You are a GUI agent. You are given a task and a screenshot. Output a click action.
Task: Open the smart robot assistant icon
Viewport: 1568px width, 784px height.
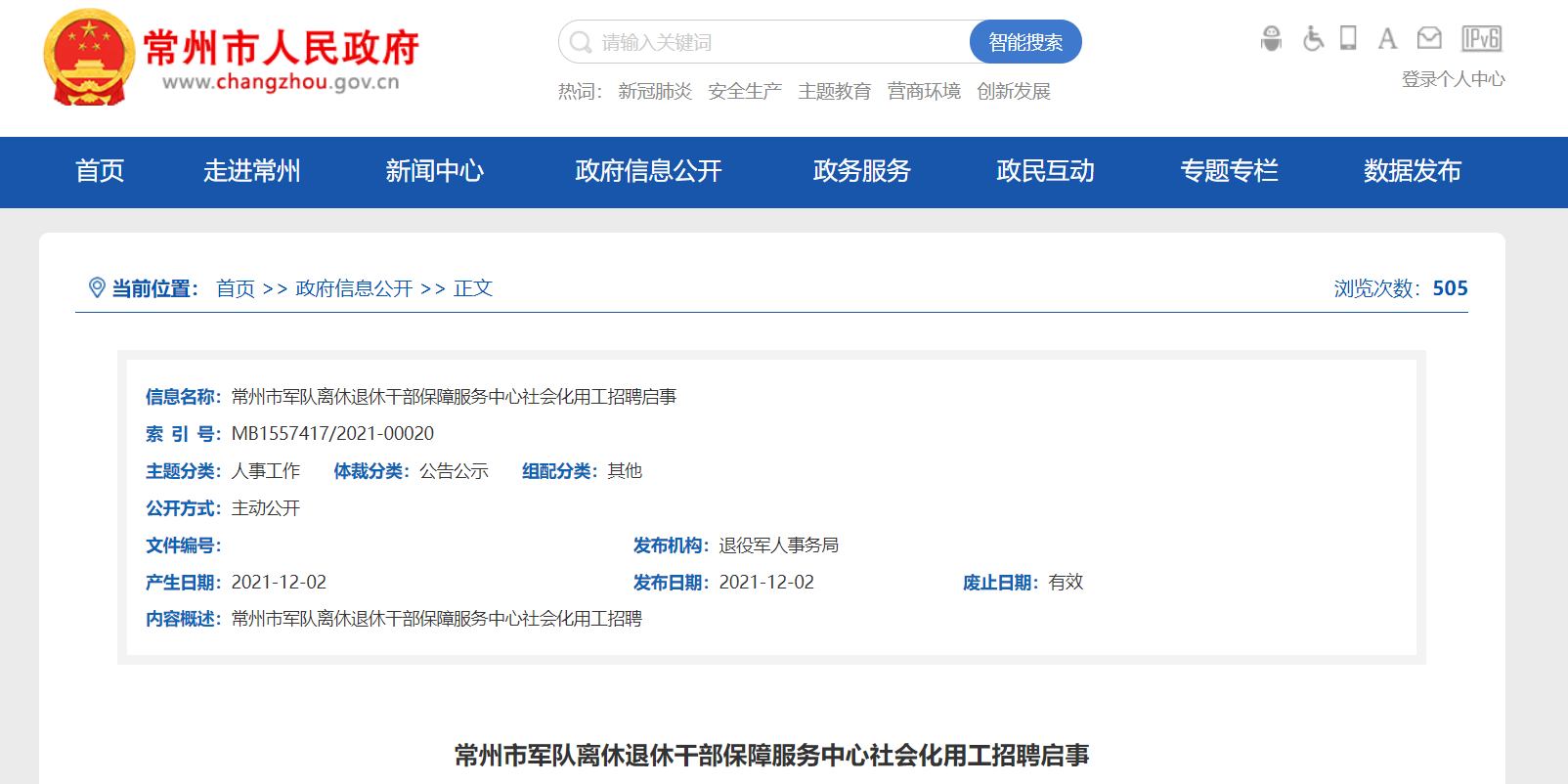click(1271, 39)
